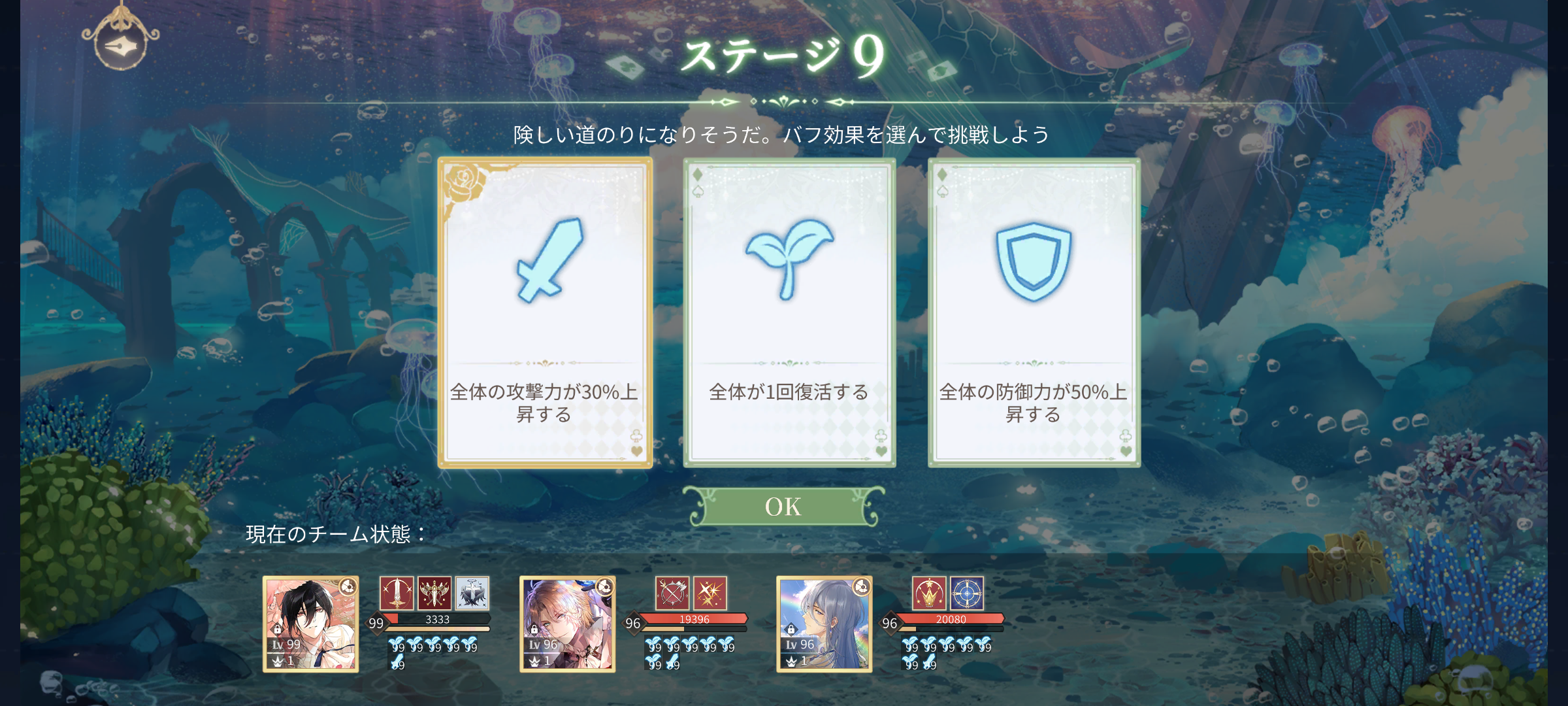Tap the red sword skill icon
The width and height of the screenshot is (1568, 706).
point(397,593)
